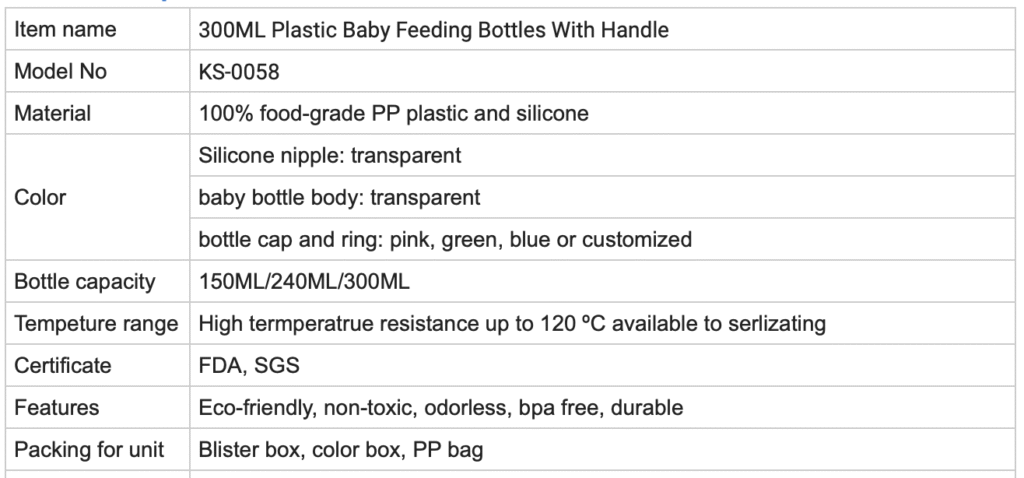Click the food-grade PP plastic and silicone cell
The height and width of the screenshot is (478, 1024).
click(393, 114)
